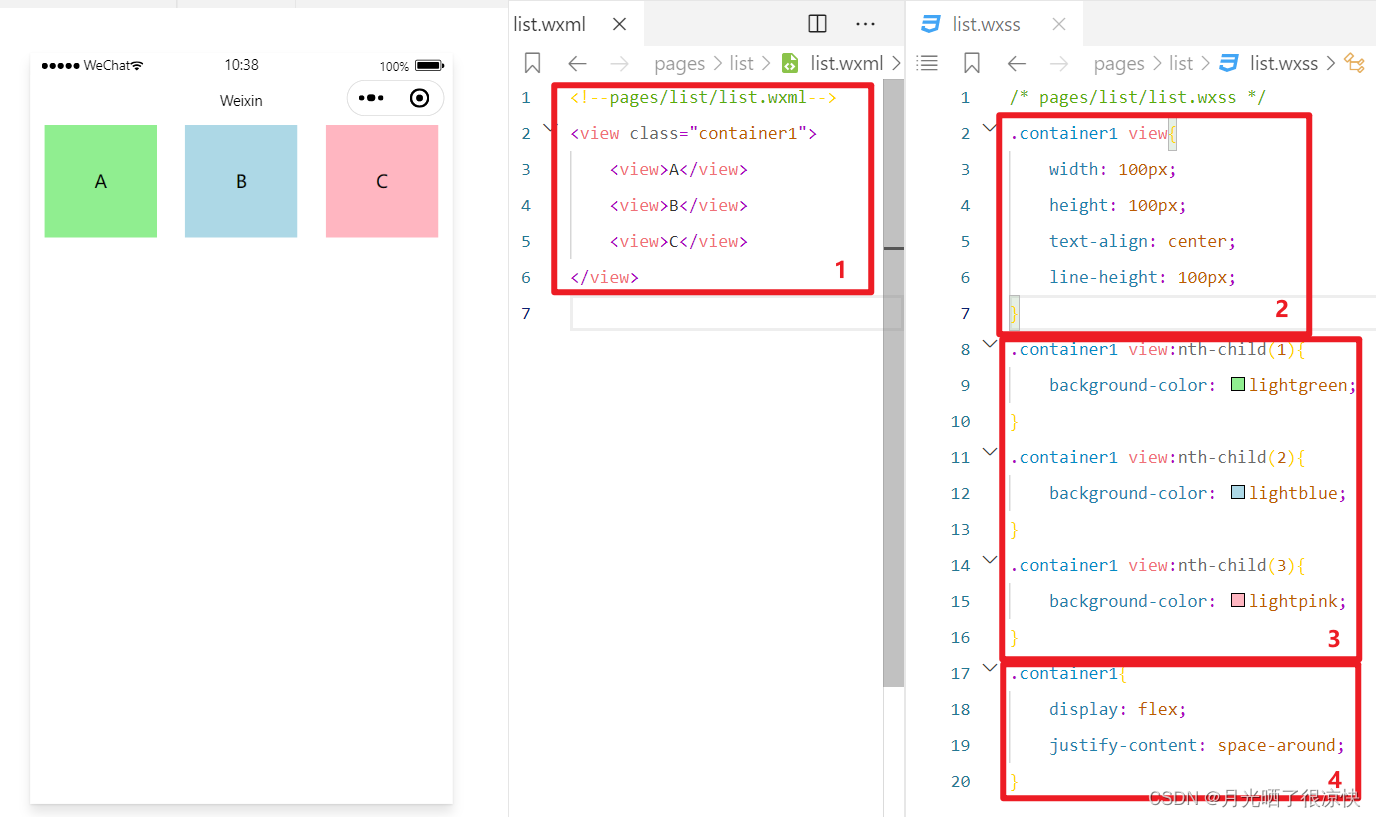Collapse the .container1 view rule on line 2
This screenshot has height=817, width=1376.
[x=989, y=128]
